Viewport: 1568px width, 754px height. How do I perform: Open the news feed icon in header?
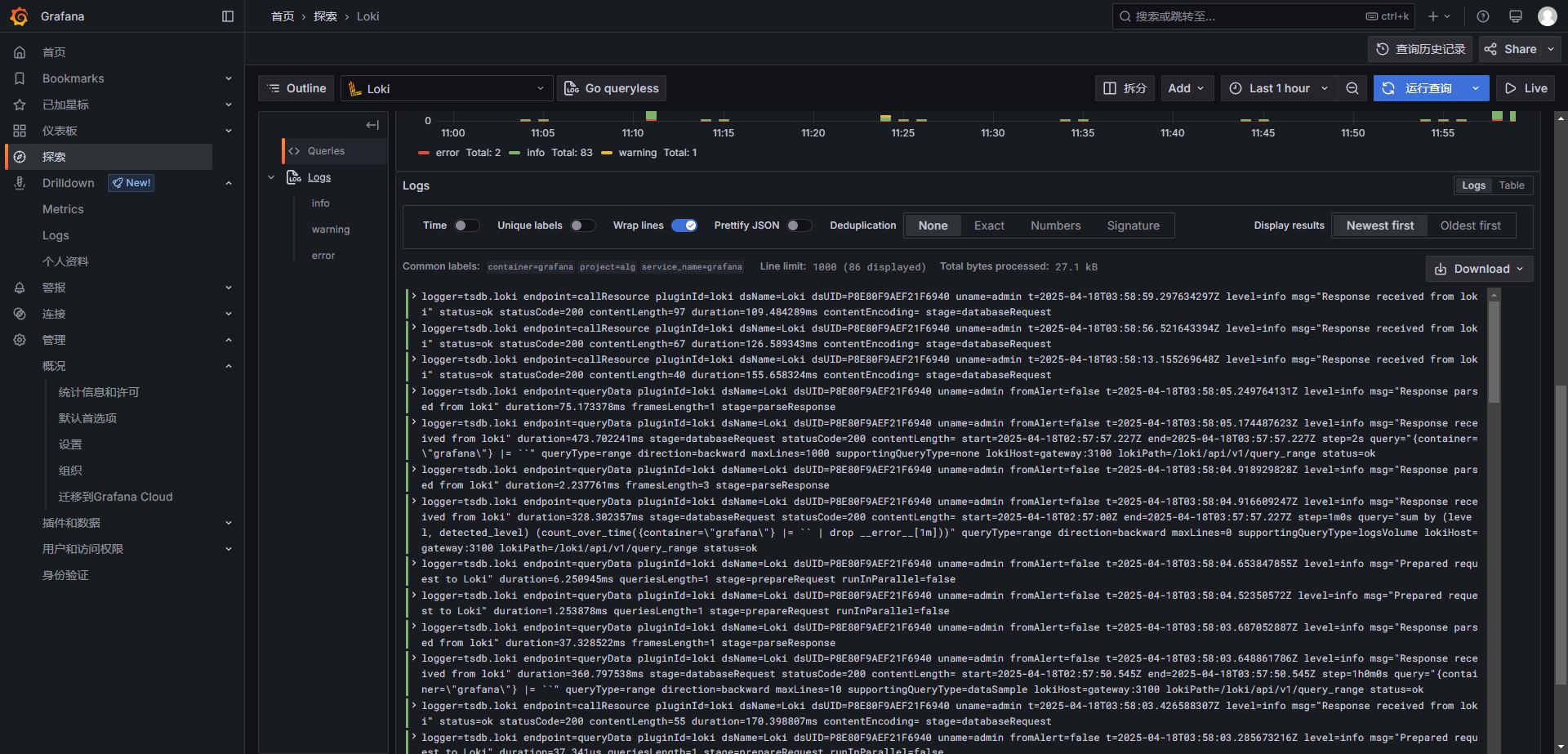point(1516,16)
